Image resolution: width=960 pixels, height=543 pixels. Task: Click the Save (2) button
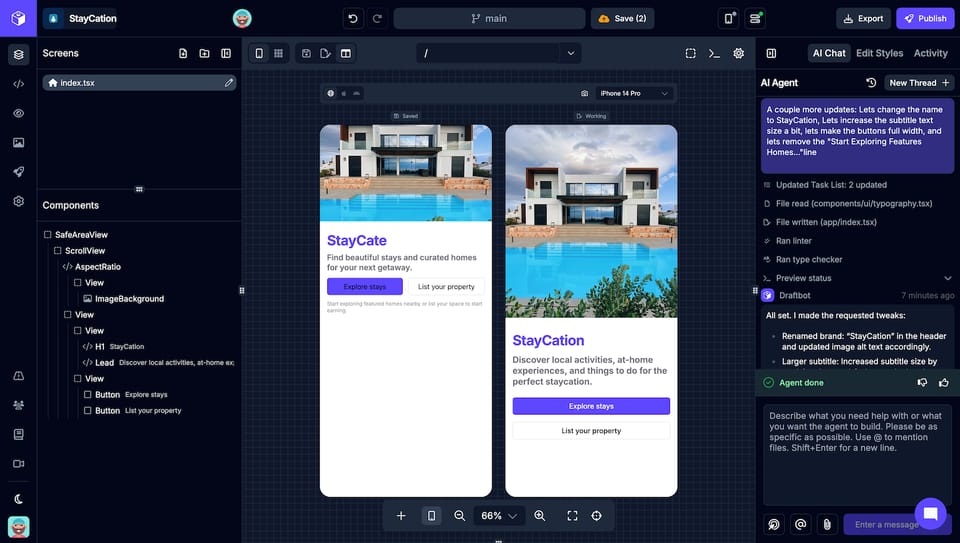click(x=622, y=18)
